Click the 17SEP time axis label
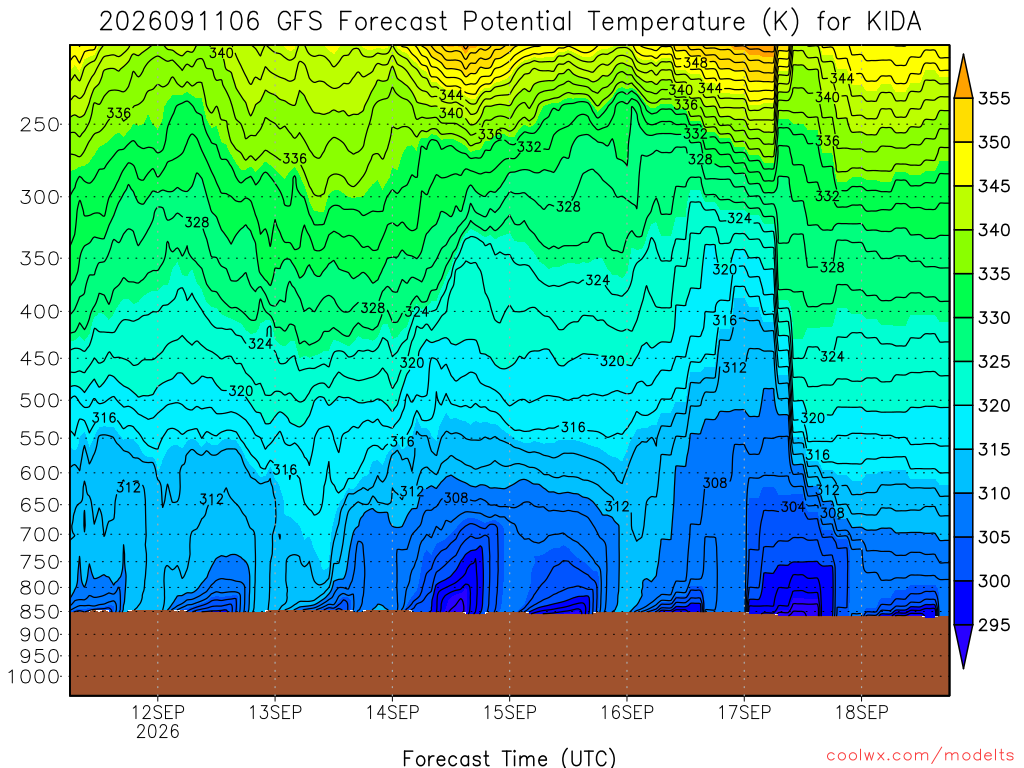 [x=744, y=712]
